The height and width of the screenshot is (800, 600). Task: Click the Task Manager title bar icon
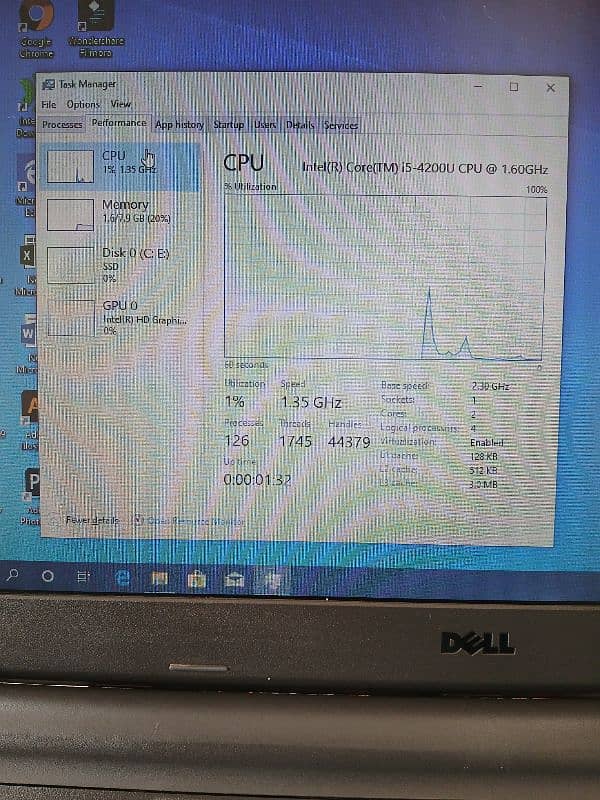point(48,84)
